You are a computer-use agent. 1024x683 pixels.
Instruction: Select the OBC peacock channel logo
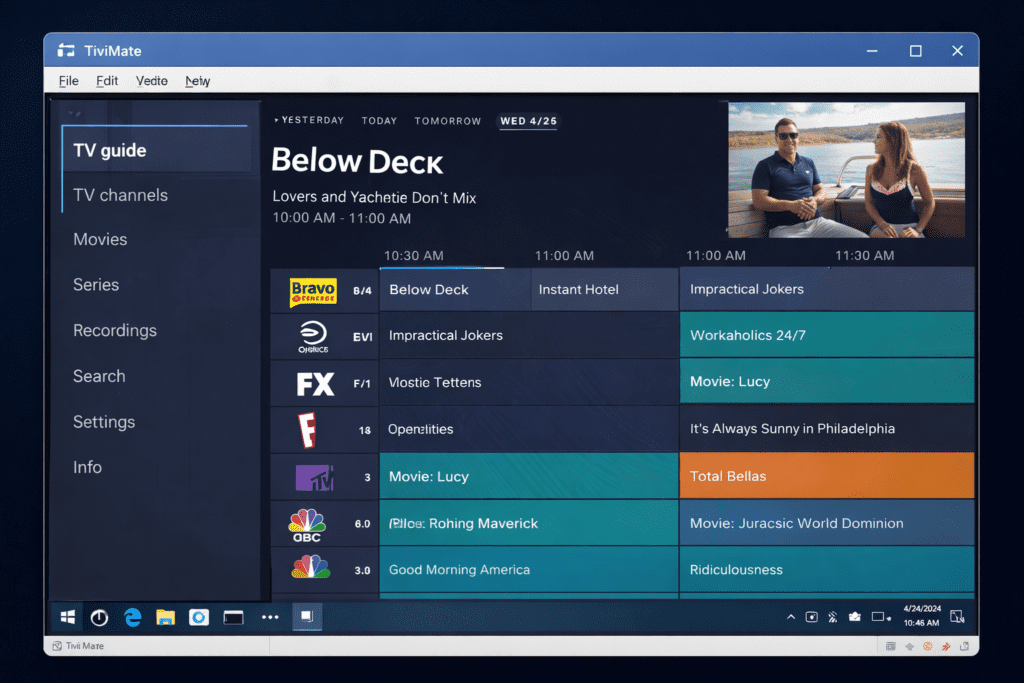307,525
